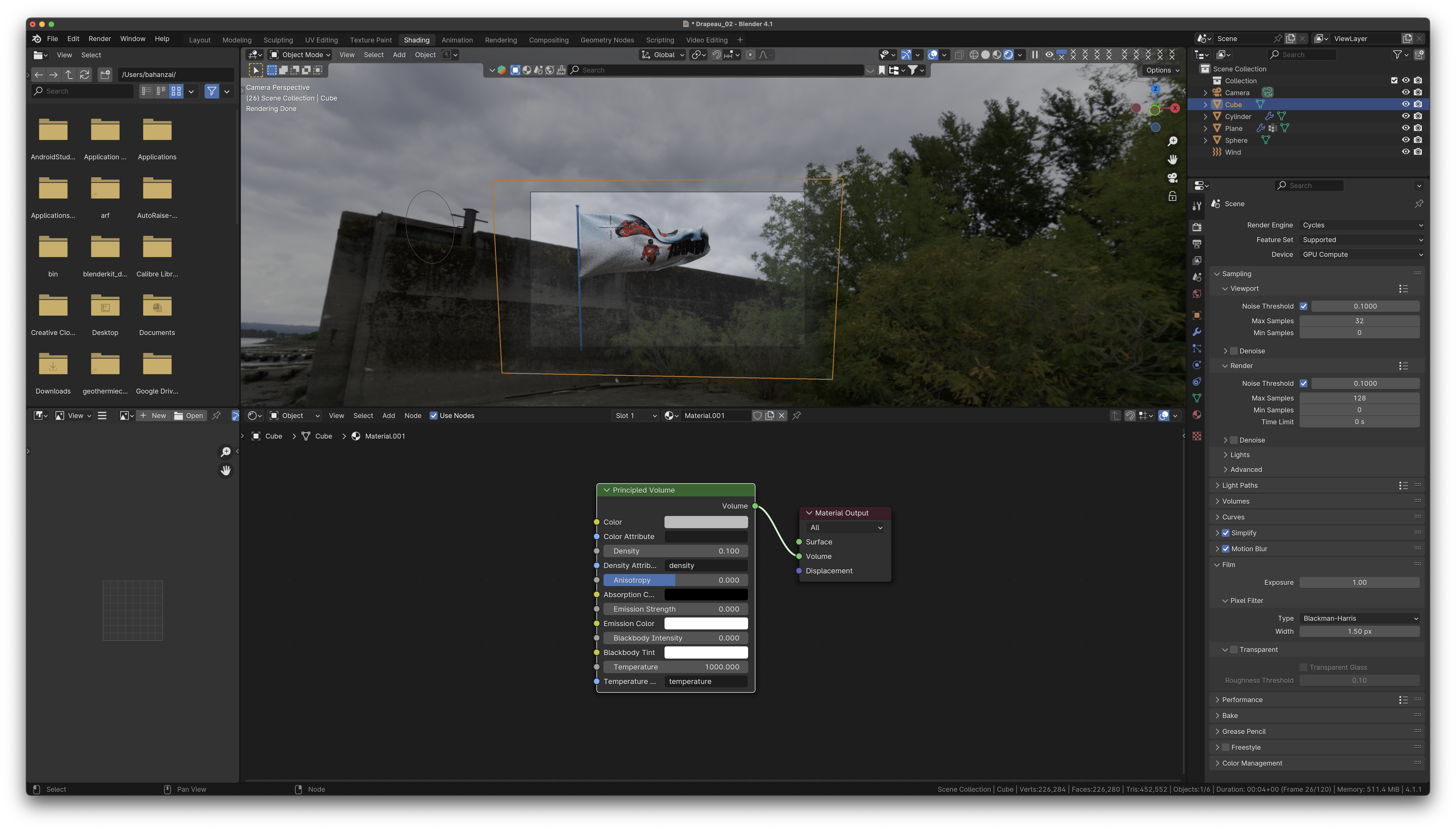
Task: Click the file browser path field
Action: pyautogui.click(x=176, y=75)
